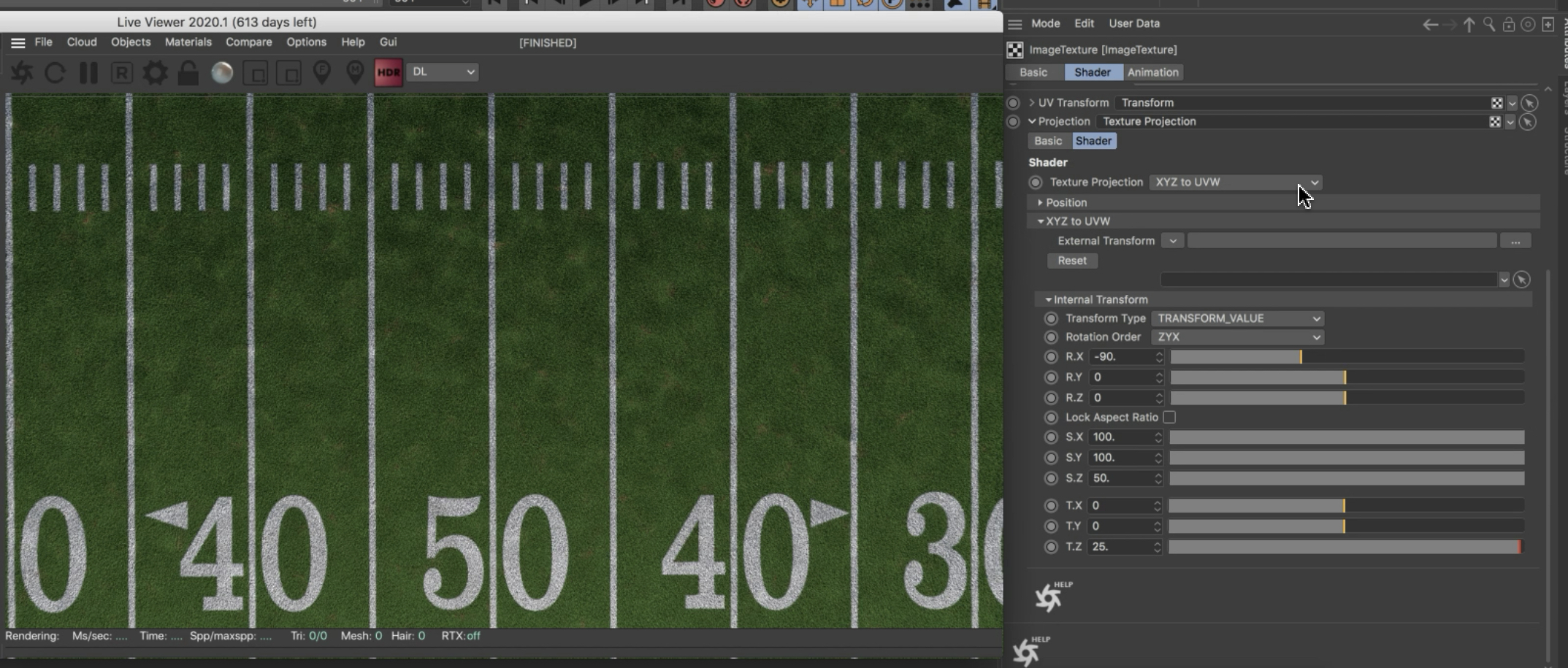Go back with the left arrow
Viewport: 1568px width, 668px height.
(1430, 25)
